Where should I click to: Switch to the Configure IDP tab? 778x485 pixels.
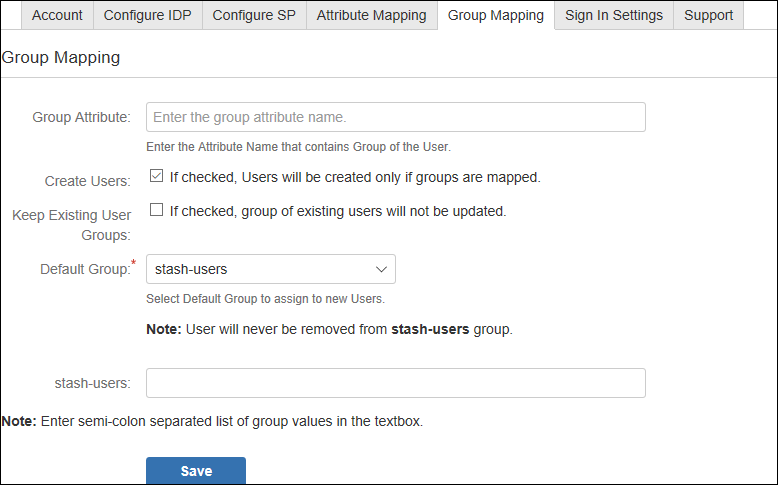[x=147, y=15]
